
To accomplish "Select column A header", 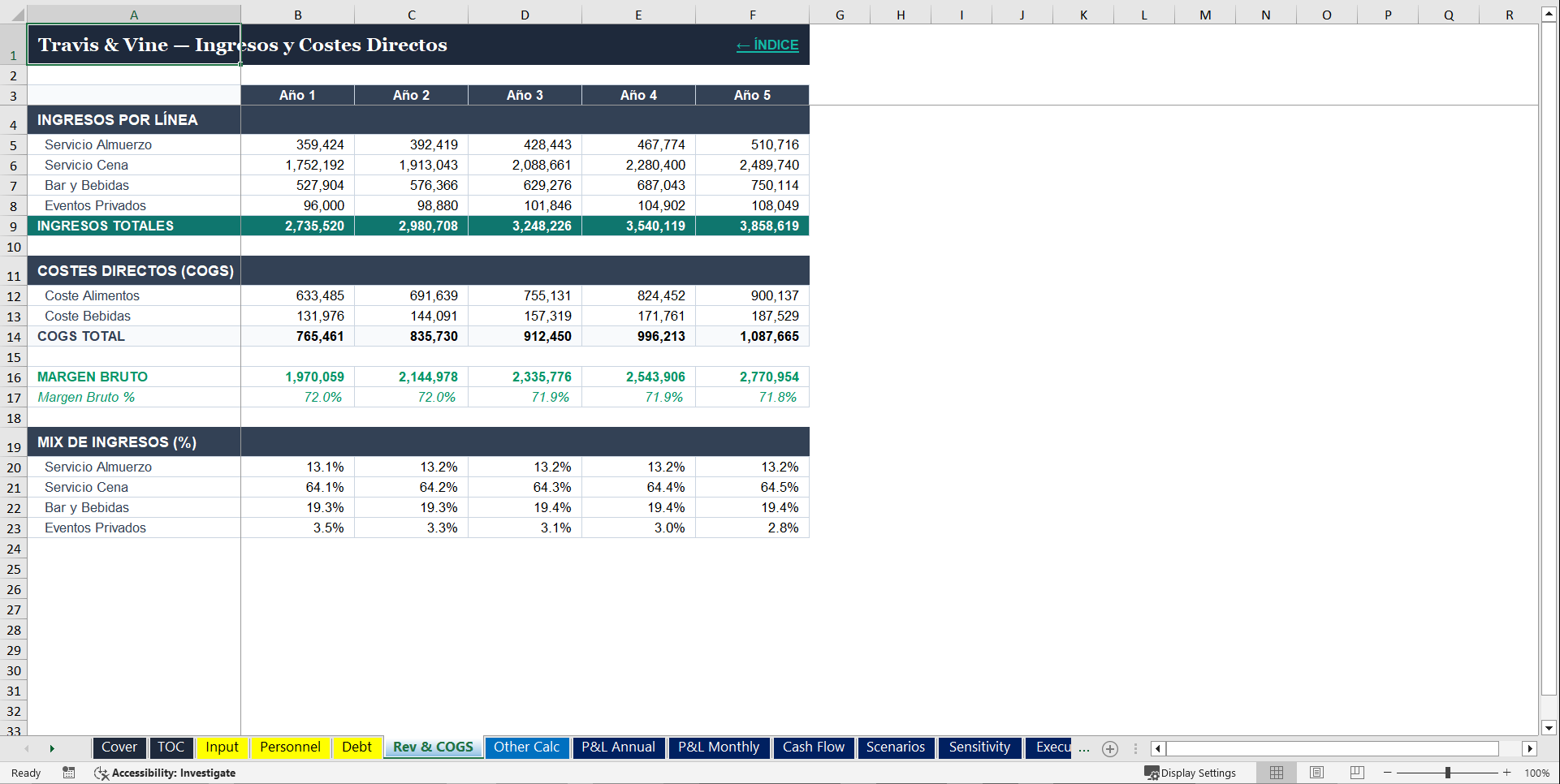I will click(134, 15).
